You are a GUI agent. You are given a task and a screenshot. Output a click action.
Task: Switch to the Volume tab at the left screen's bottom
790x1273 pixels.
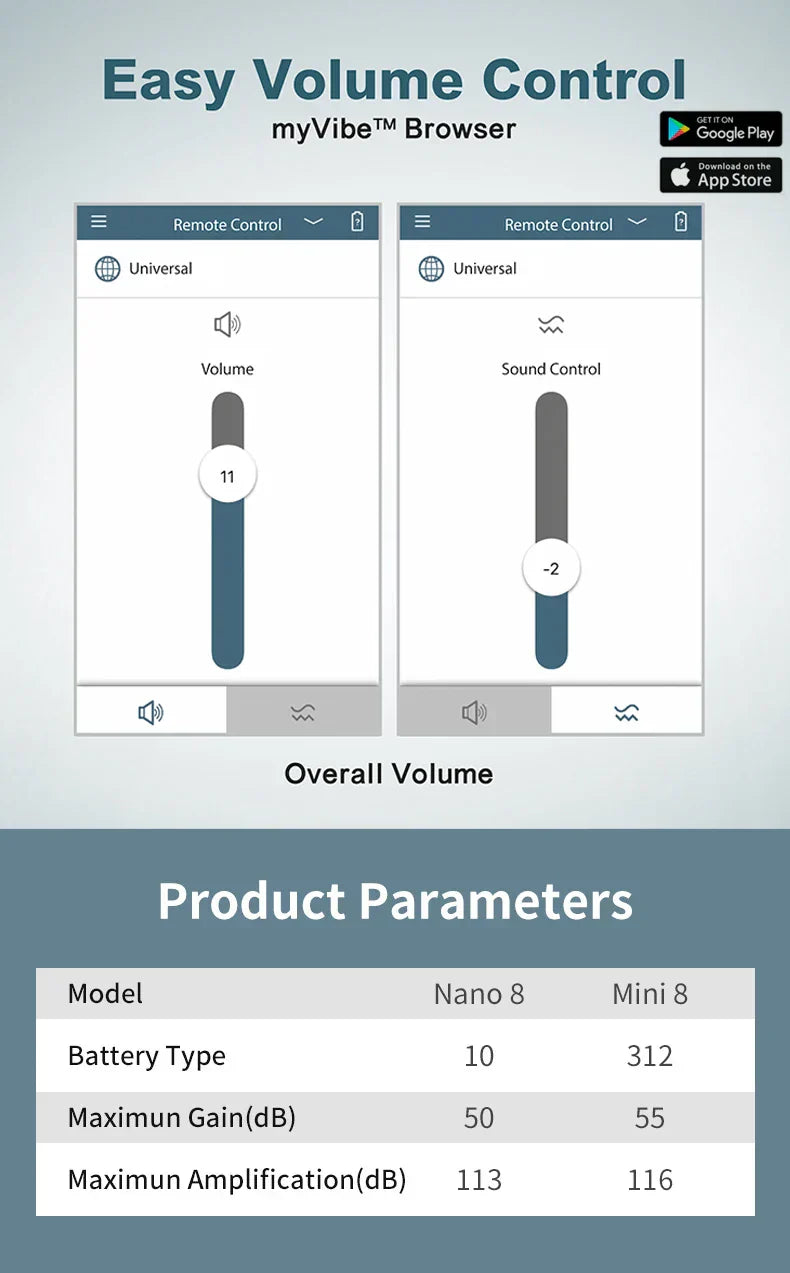click(150, 712)
